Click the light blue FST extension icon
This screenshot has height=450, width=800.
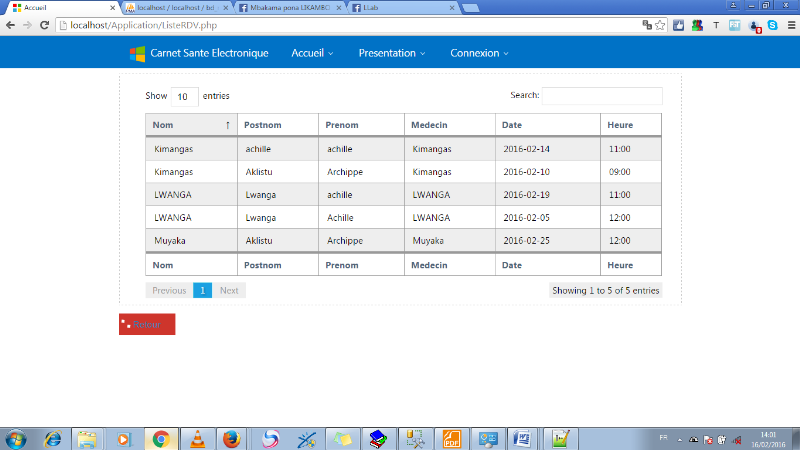[x=735, y=25]
